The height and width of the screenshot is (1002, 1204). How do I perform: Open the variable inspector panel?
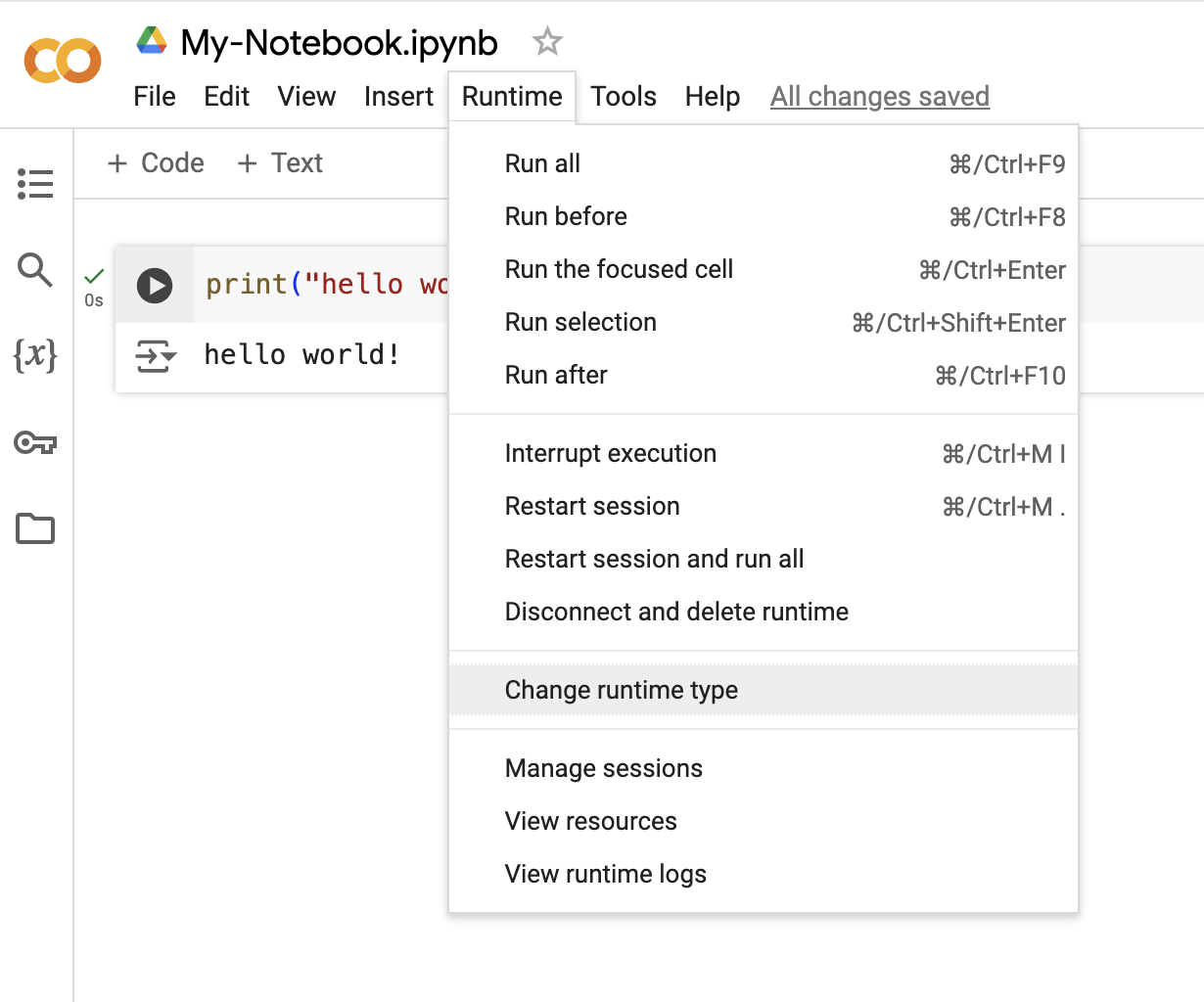coord(35,357)
